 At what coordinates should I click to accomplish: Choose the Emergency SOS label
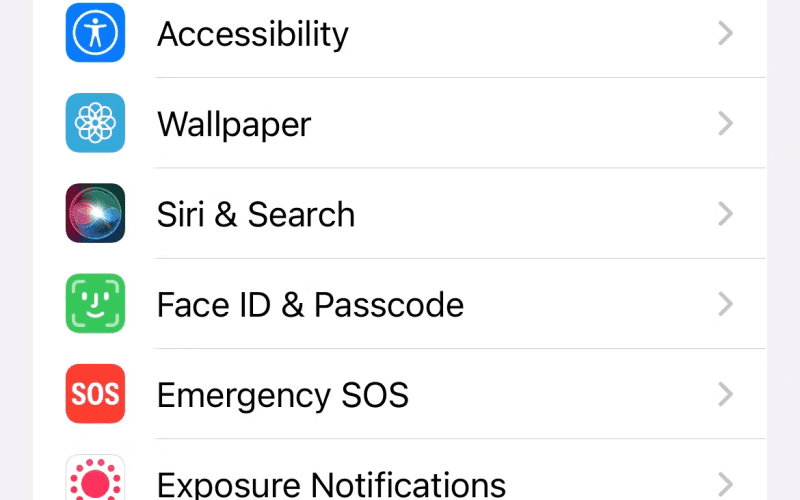(283, 396)
